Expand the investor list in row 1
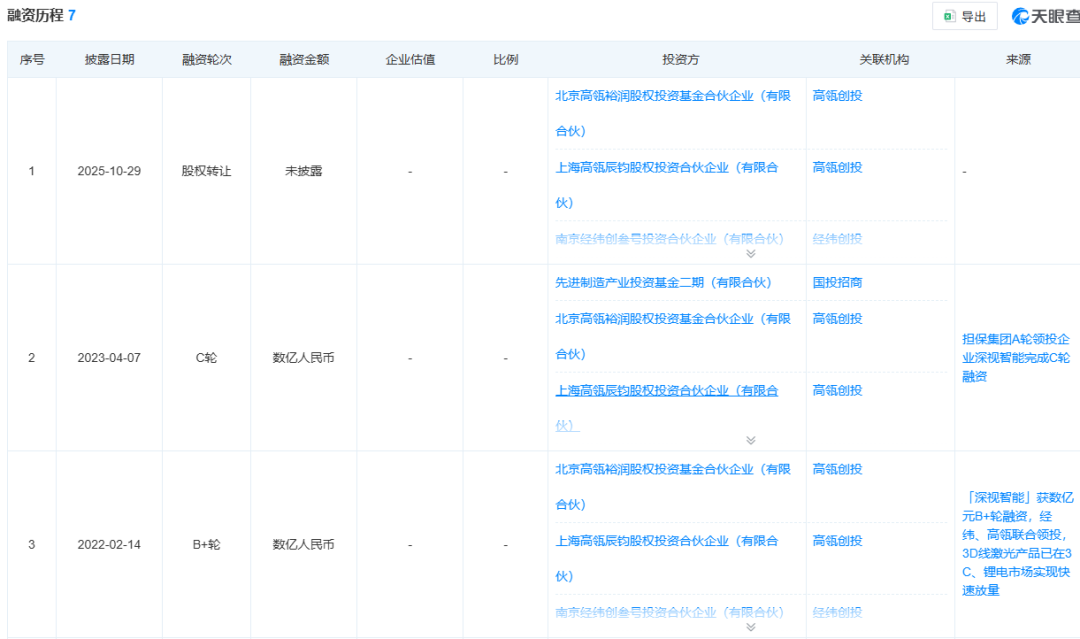This screenshot has height=639, width=1080. 751,254
